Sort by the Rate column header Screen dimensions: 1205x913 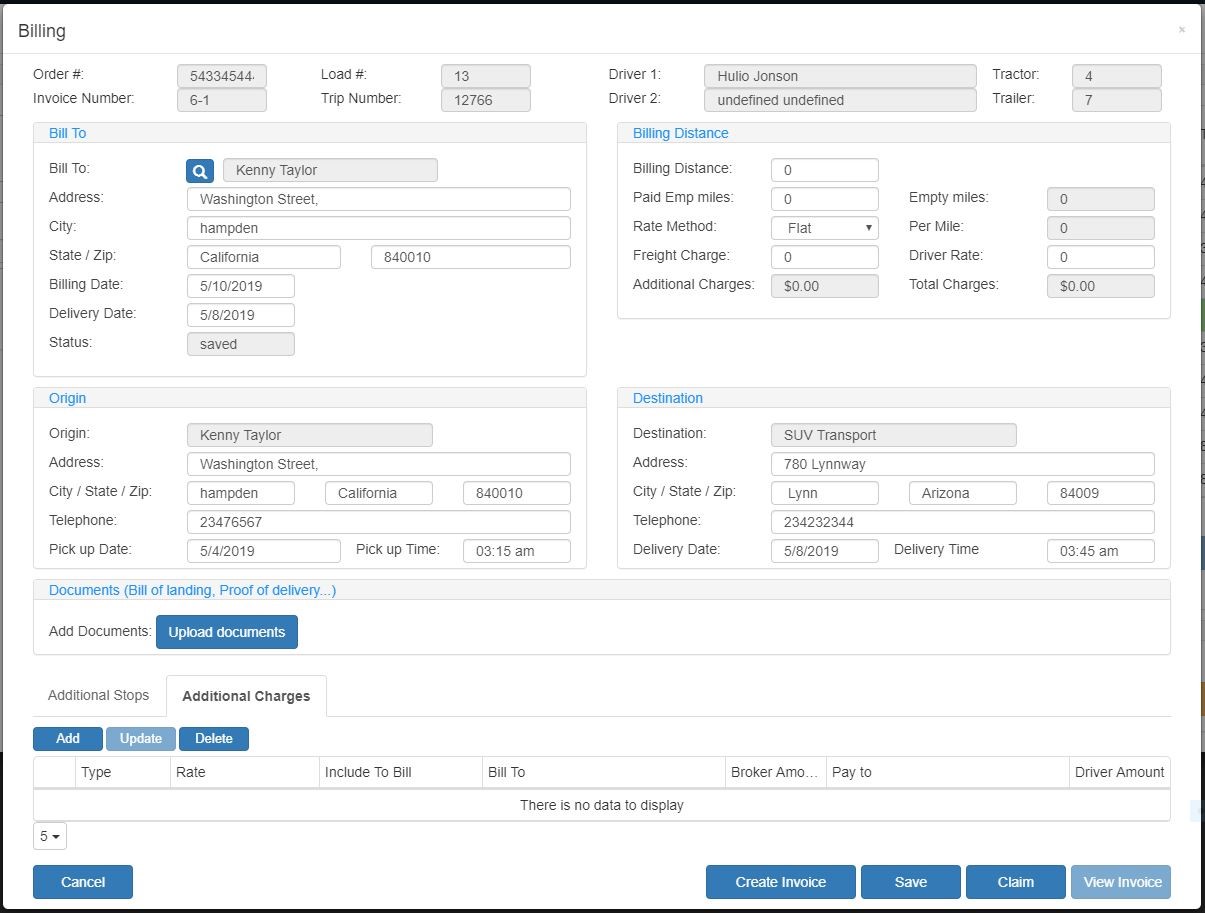point(244,772)
